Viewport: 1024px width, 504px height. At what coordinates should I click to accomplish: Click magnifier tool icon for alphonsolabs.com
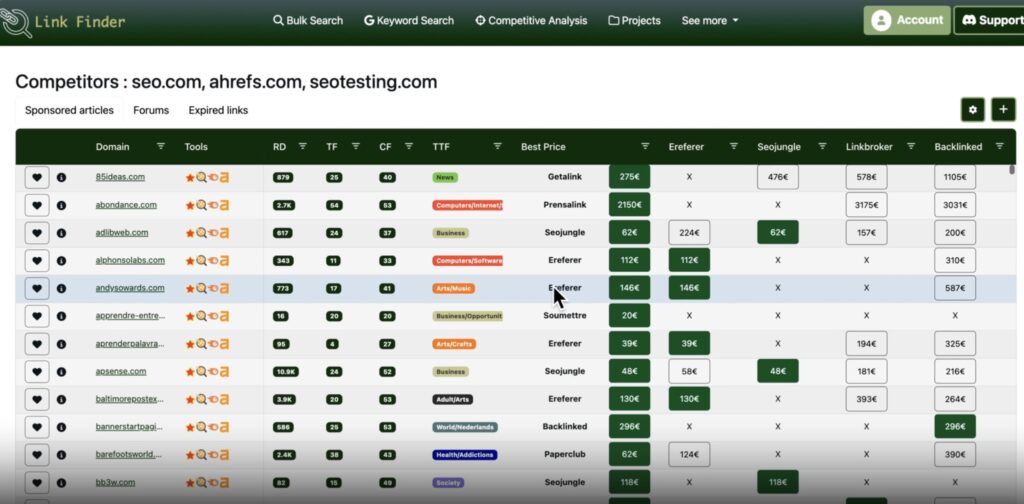coord(201,260)
